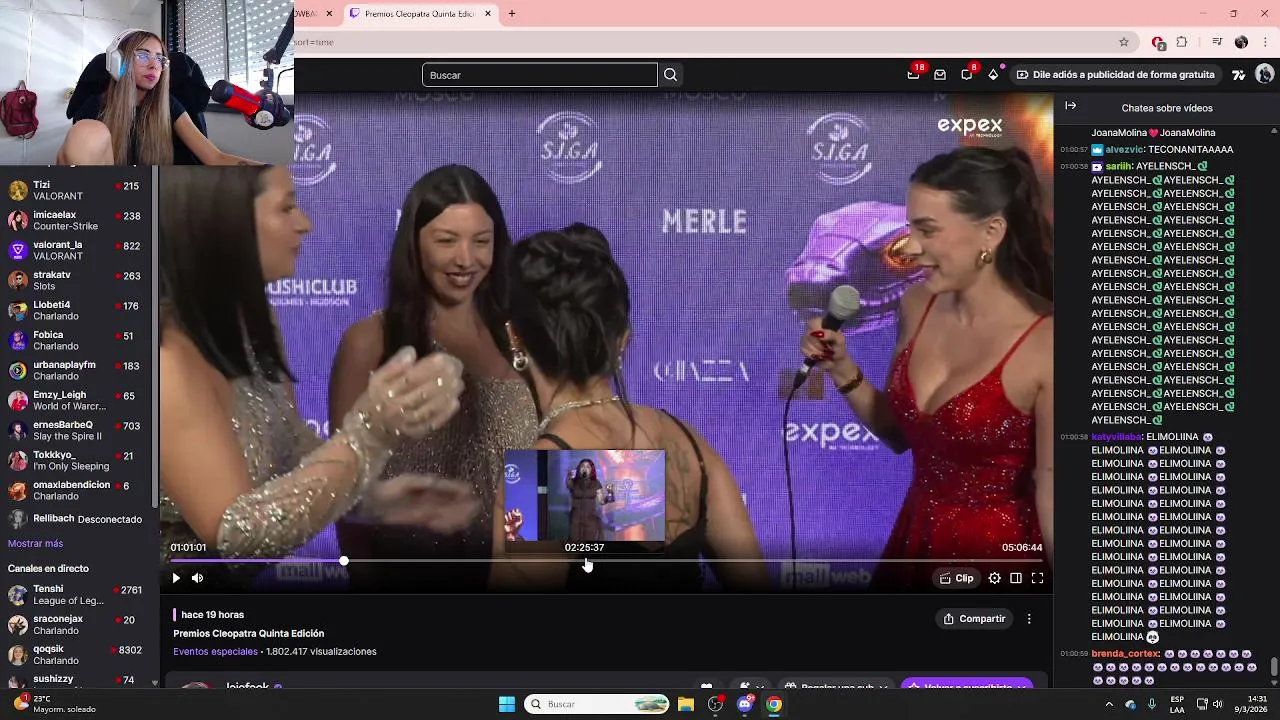The image size is (1280, 720).
Task: Expand followed channels with Mostrar más
Action: click(x=35, y=544)
